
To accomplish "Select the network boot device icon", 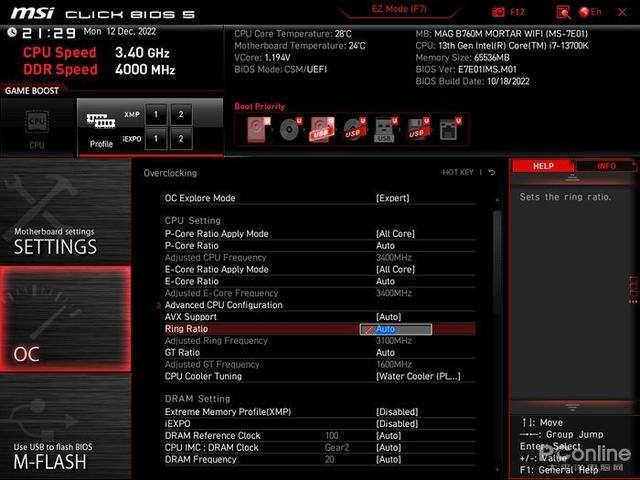I will (449, 129).
